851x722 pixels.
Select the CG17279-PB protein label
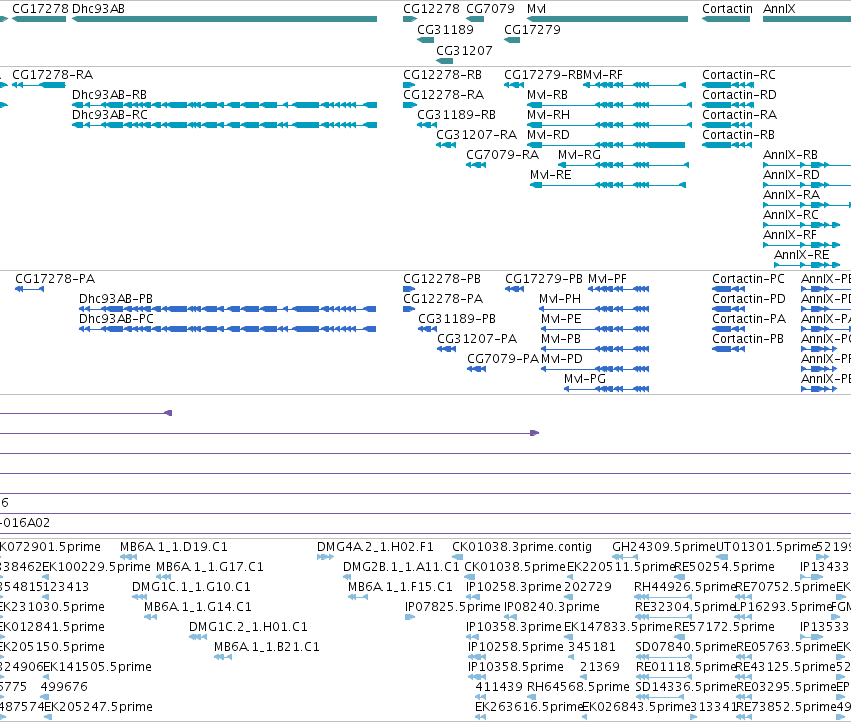coord(544,278)
